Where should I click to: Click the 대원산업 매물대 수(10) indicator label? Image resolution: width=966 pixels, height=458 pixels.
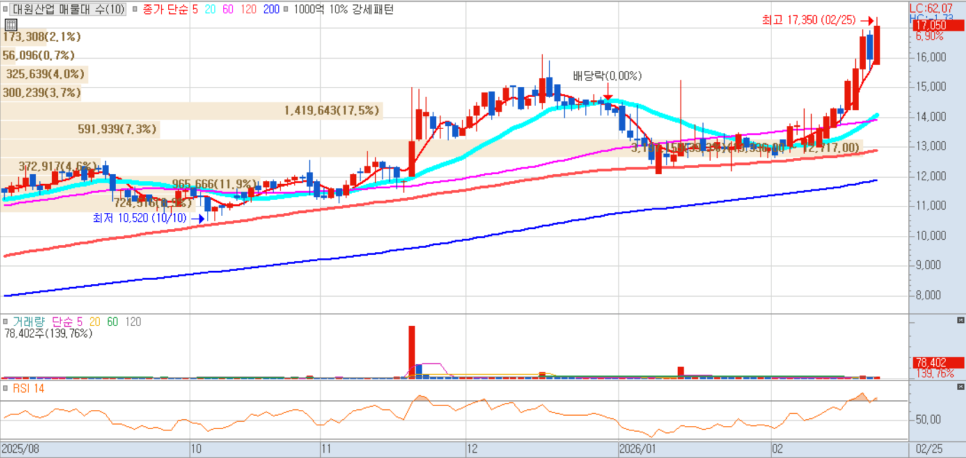pyautogui.click(x=68, y=9)
